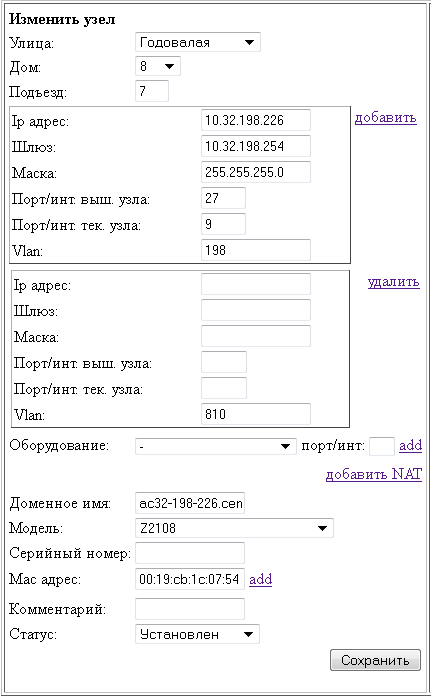
Task: Open the Дом house number dropdown
Action: (158, 67)
